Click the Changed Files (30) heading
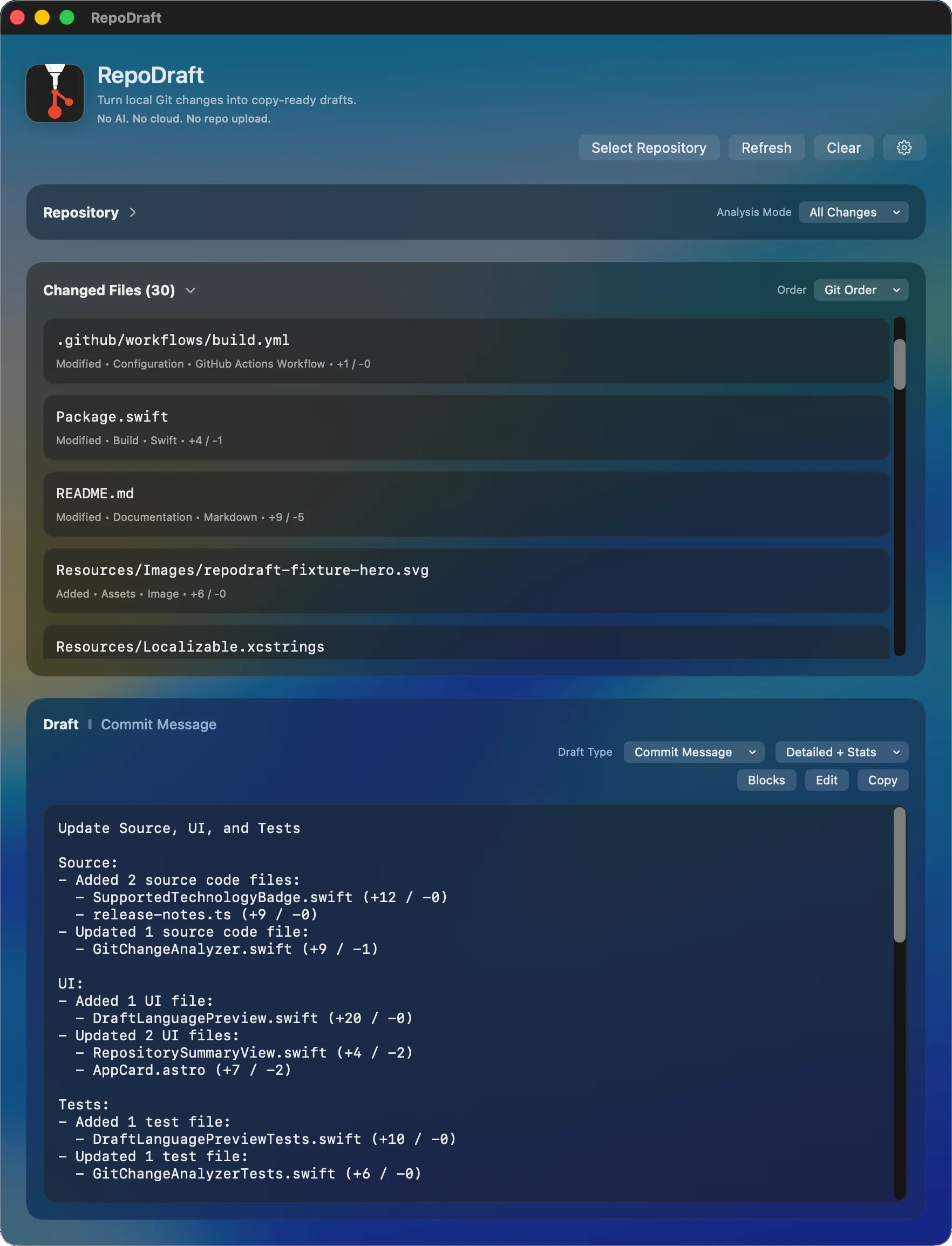The height and width of the screenshot is (1246, 952). (x=109, y=290)
